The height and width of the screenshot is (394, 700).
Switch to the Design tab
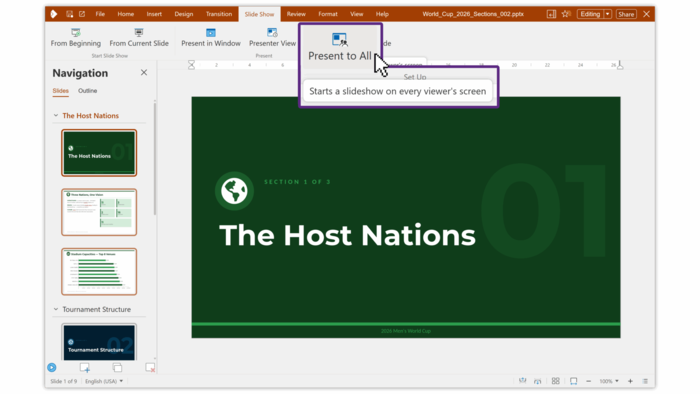(x=183, y=14)
